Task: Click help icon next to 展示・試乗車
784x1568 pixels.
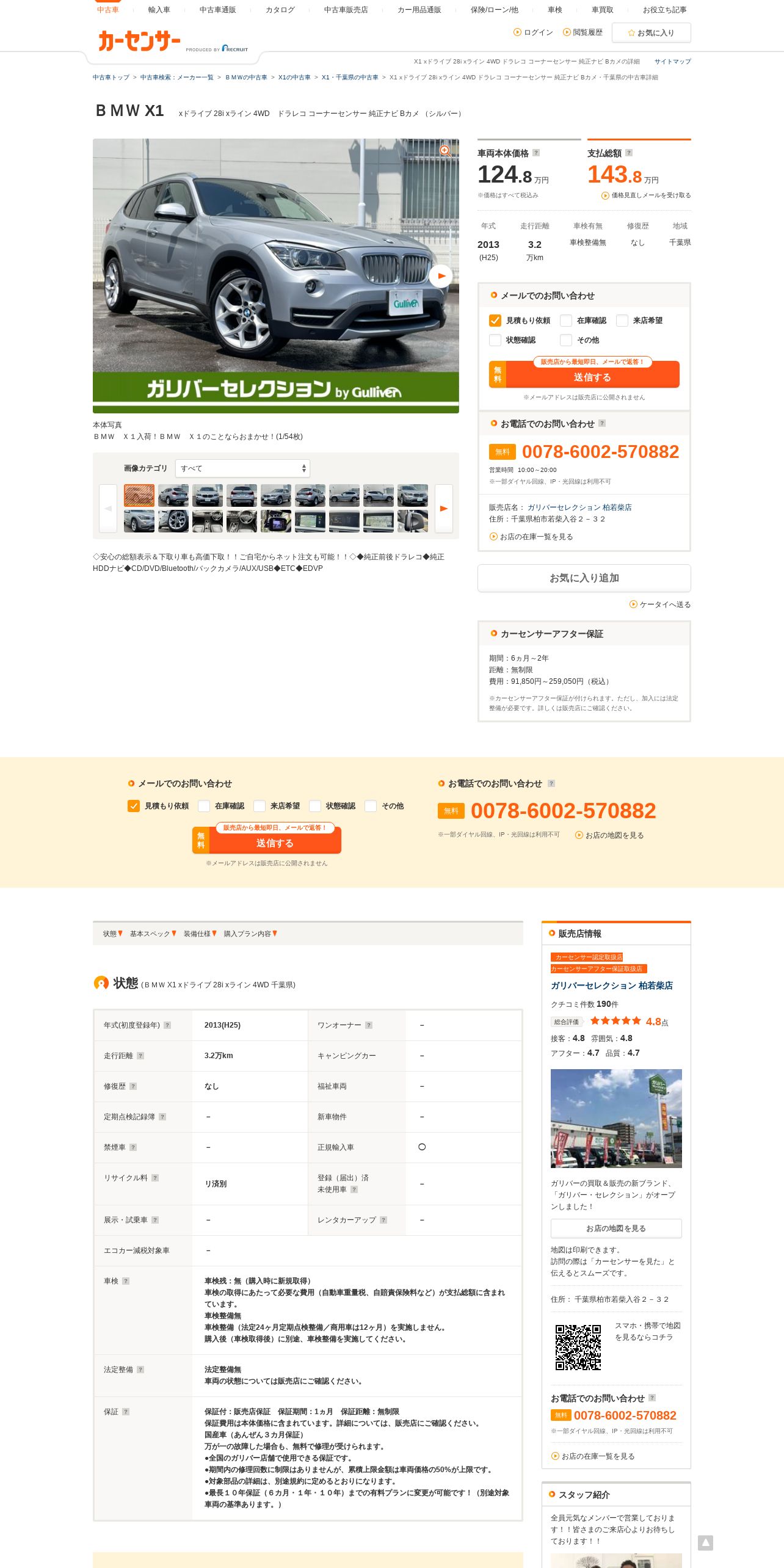Action: point(155,1220)
